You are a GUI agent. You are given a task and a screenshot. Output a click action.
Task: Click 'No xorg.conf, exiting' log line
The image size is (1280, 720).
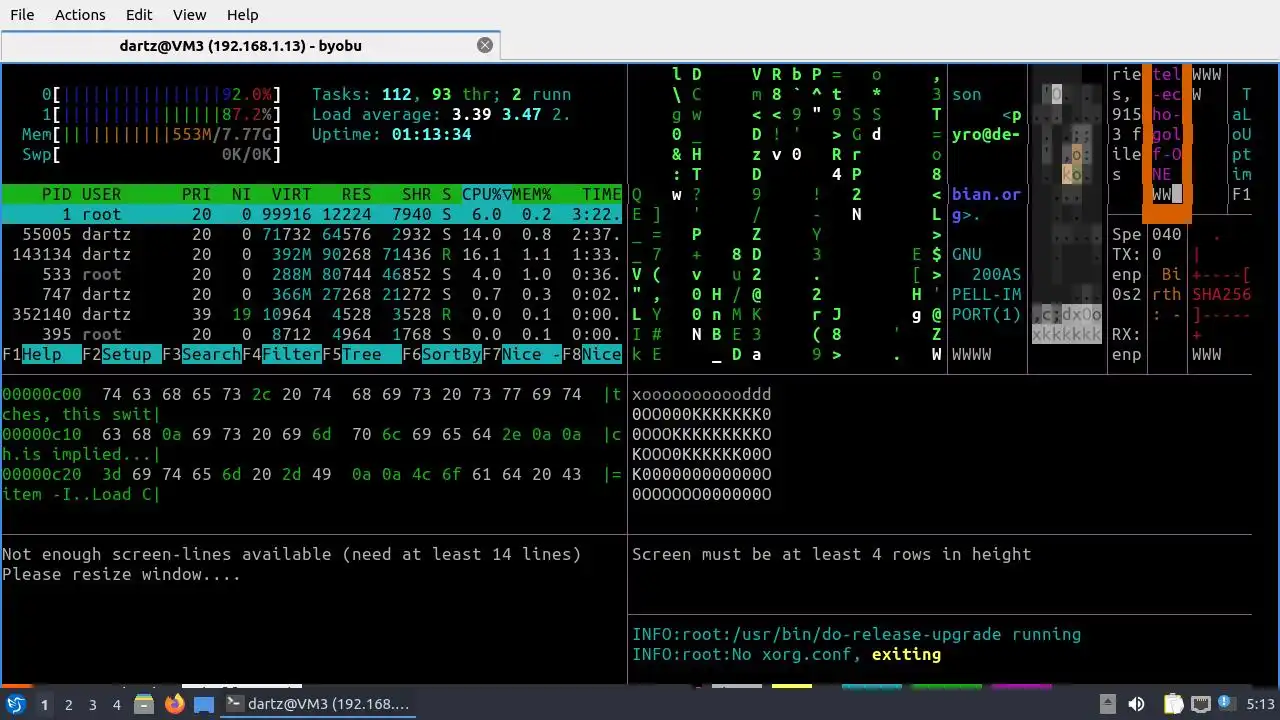[x=786, y=654]
